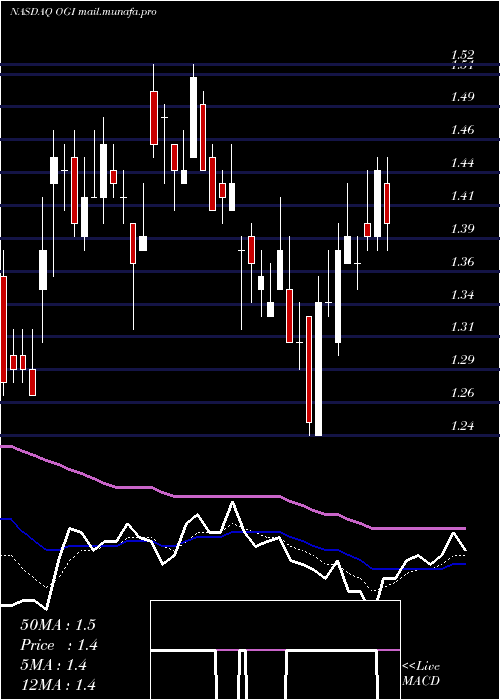This screenshot has width=500, height=700.
Task: Click the pink 50MA line
Action: coord(232,496)
